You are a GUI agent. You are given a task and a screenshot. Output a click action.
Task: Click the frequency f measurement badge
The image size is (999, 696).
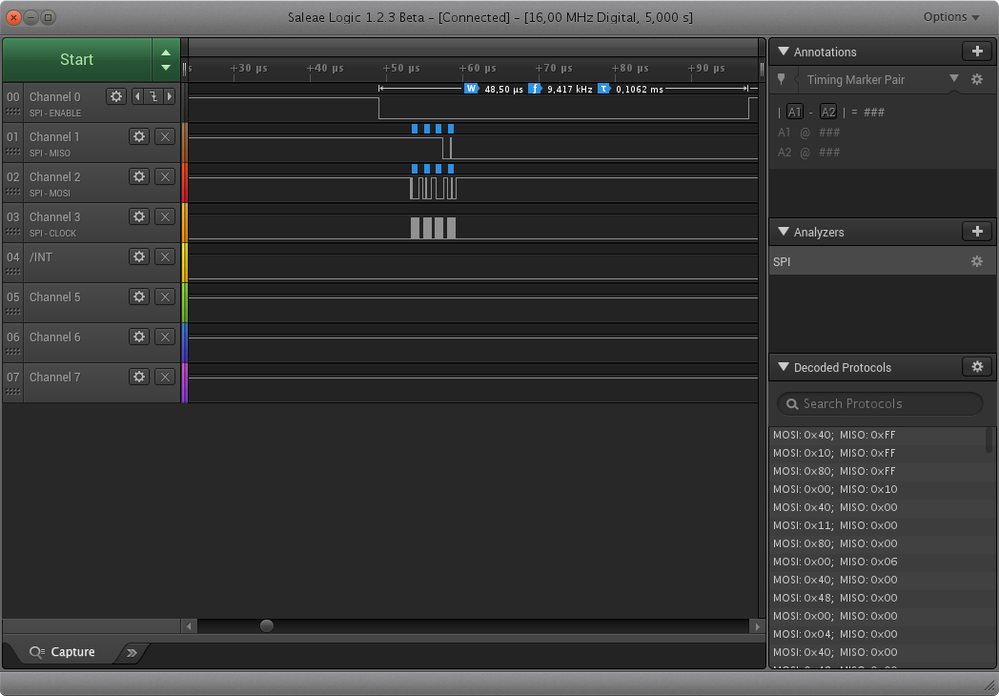535,89
